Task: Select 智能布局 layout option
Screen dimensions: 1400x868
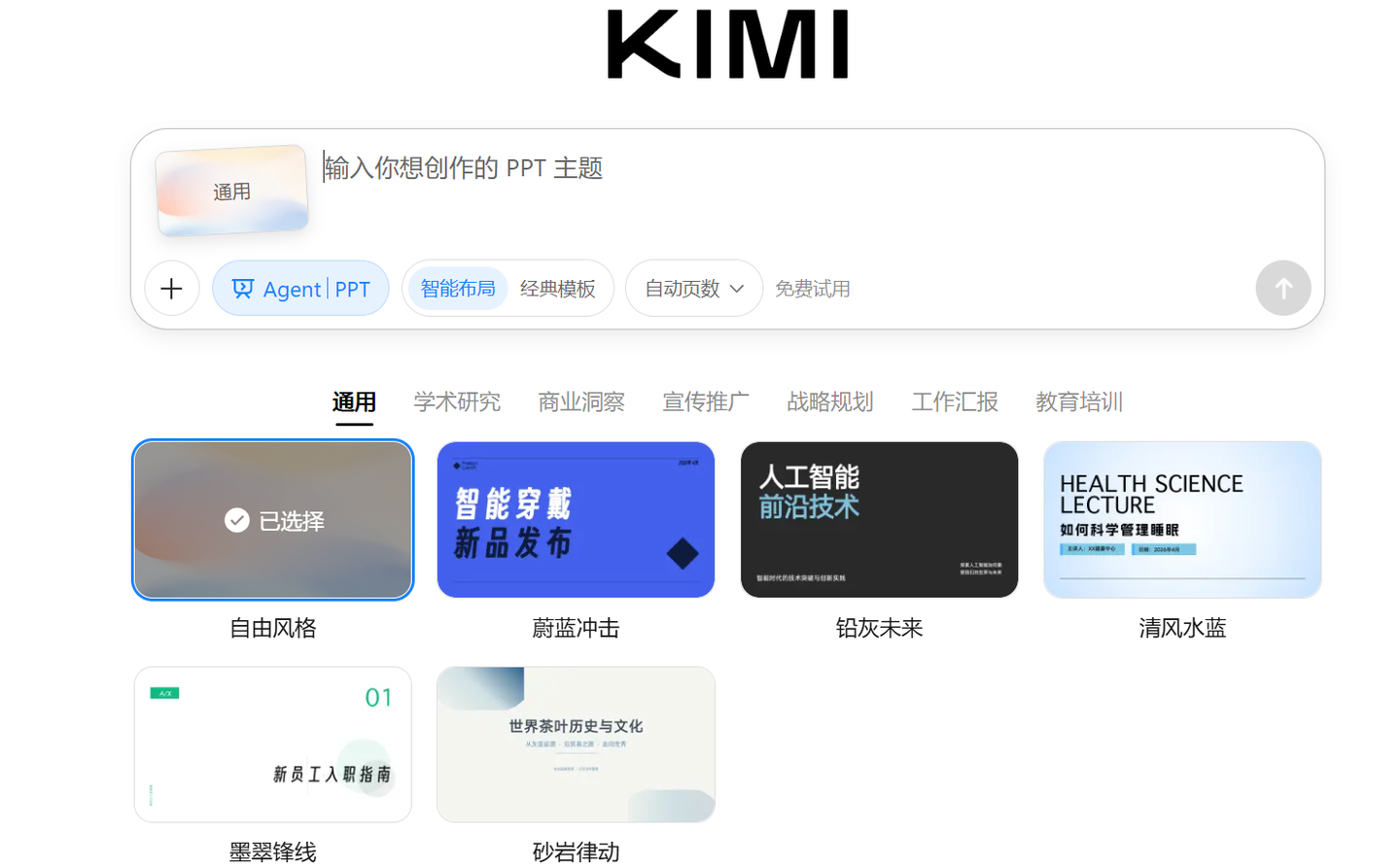Action: pos(458,289)
